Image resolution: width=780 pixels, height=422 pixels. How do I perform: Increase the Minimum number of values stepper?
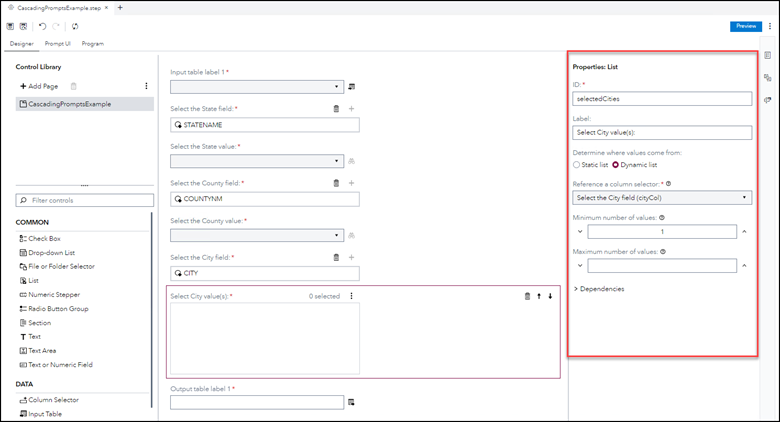[743, 231]
